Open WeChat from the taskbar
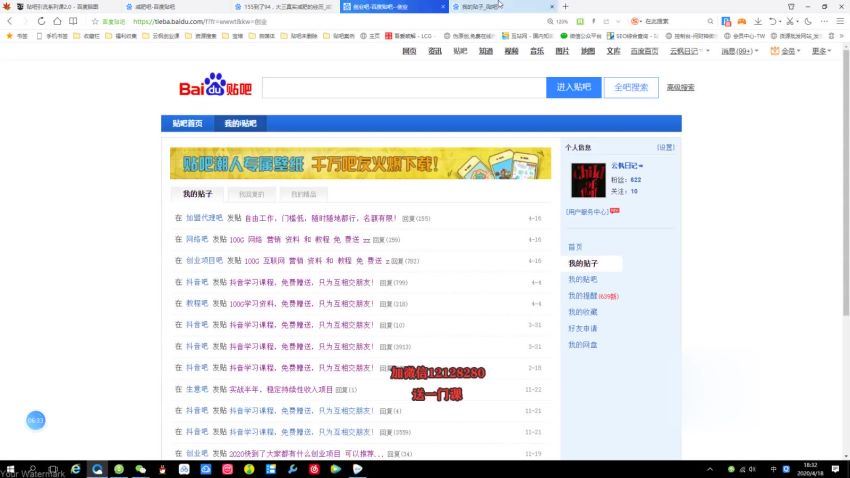The image size is (850, 478). click(x=140, y=469)
